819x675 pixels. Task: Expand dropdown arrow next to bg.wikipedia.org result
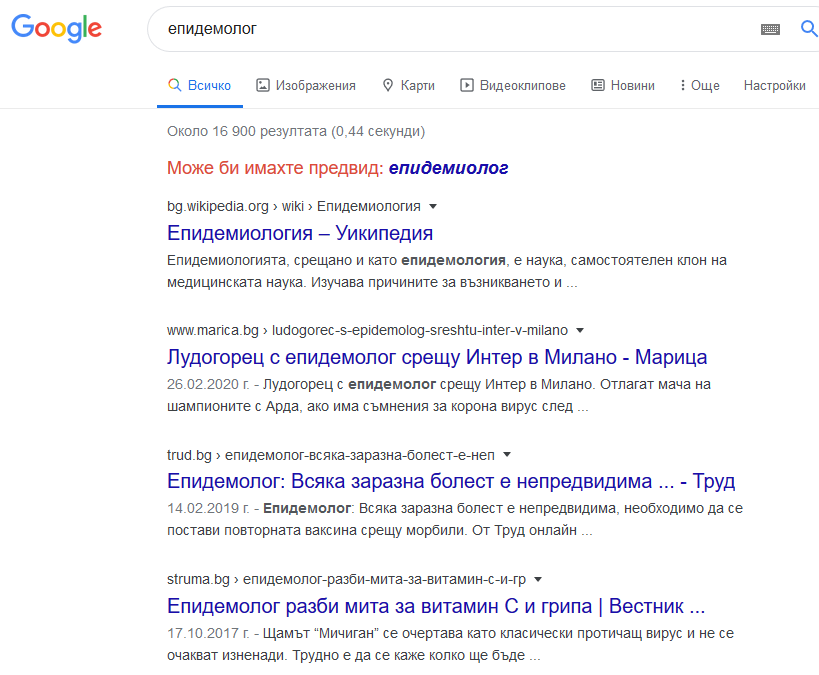[433, 207]
